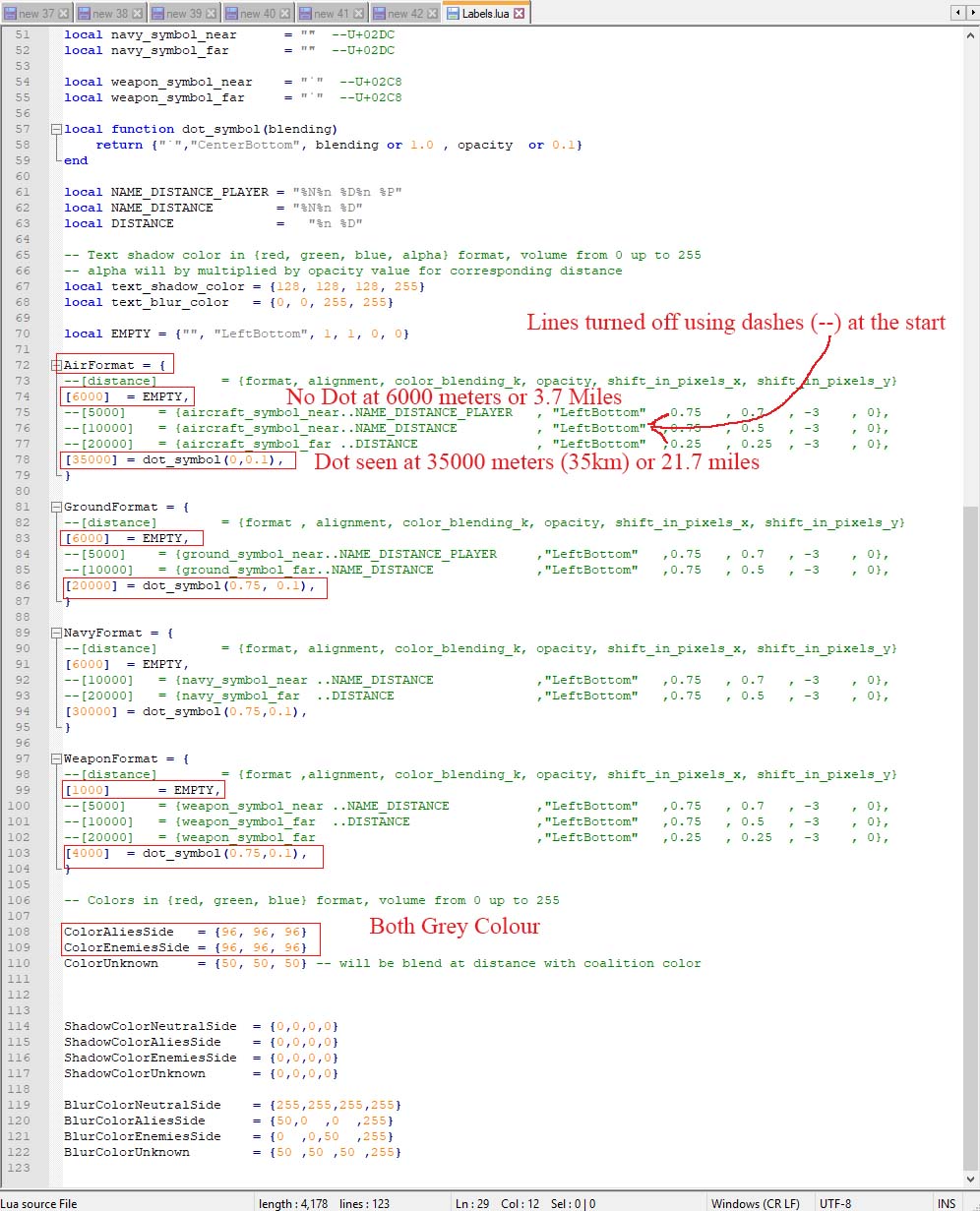
Task: Click the 'BlurColorNeutralSide' line
Action: click(233, 1105)
